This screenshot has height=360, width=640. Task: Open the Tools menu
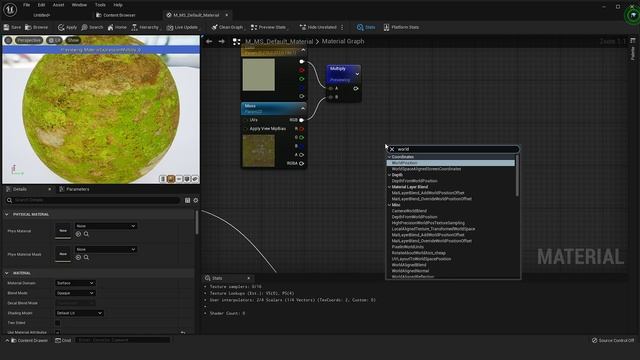click(100, 5)
